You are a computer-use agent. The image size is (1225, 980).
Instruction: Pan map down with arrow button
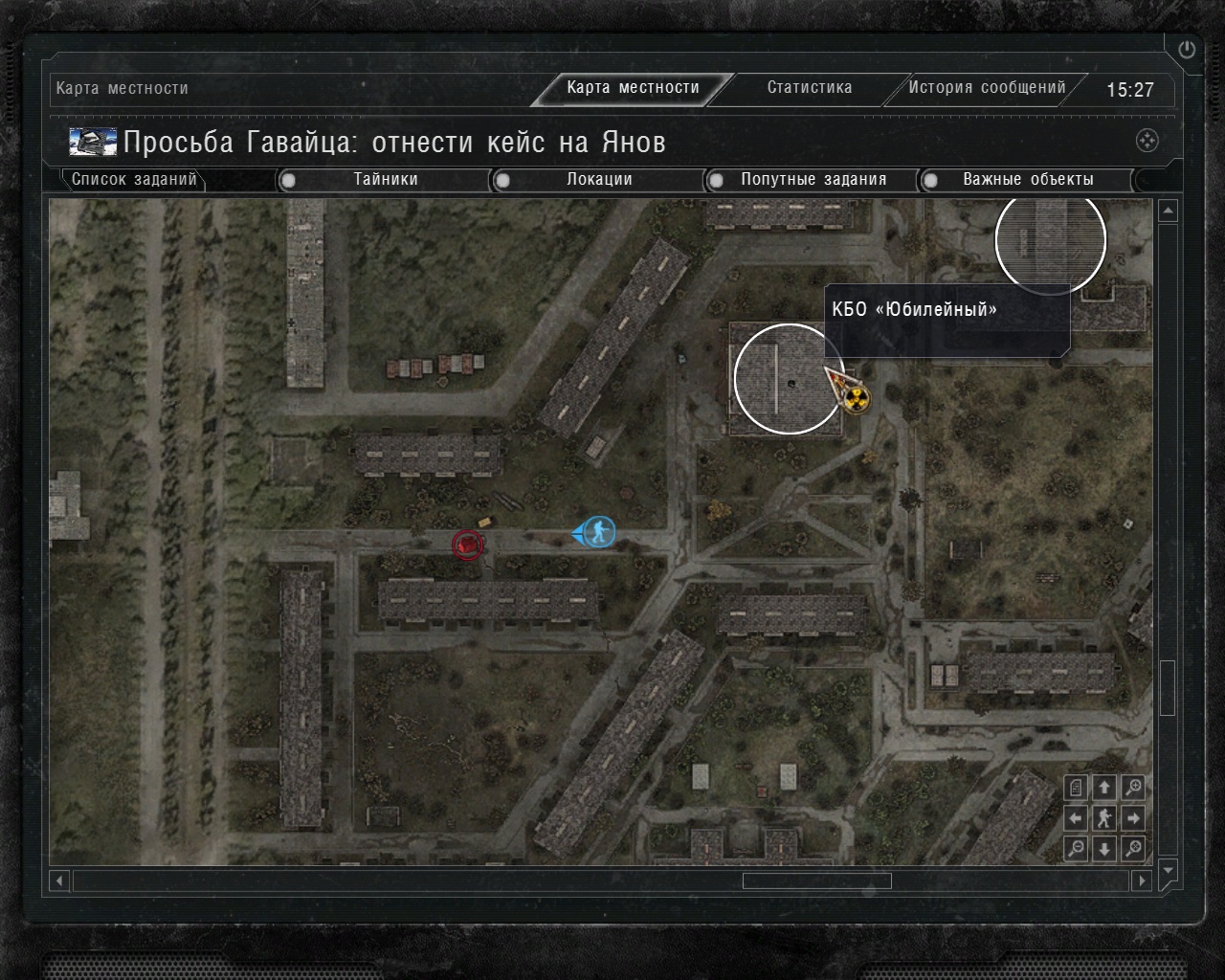tap(1104, 848)
